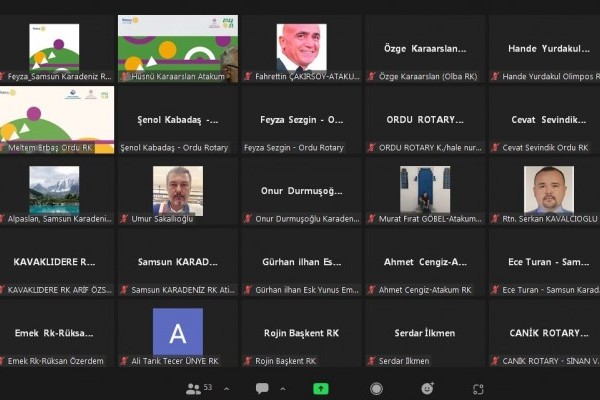
Task: Click the view-frame icon at toolbar end
Action: tap(478, 389)
